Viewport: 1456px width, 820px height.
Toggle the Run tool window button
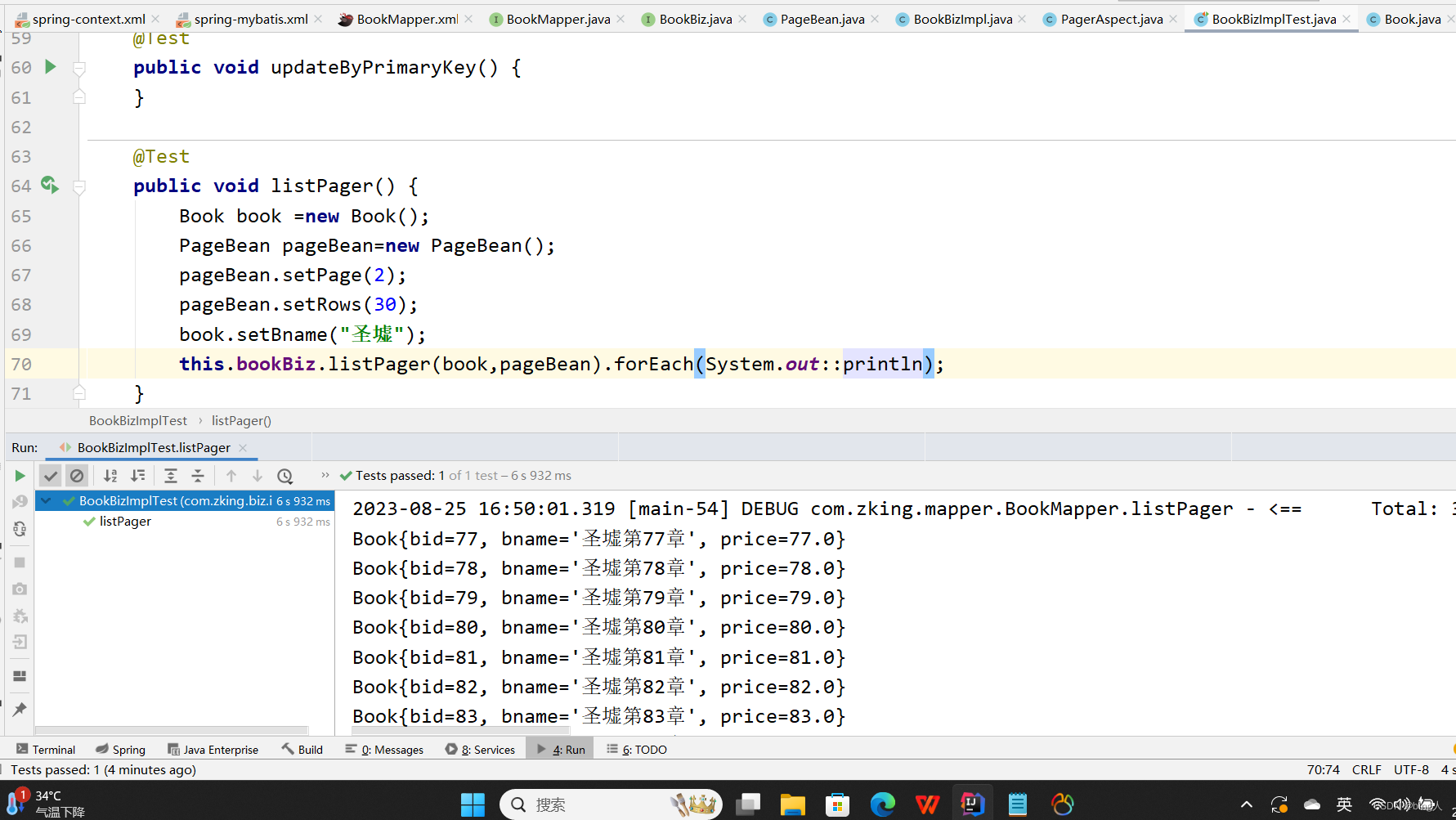click(561, 749)
